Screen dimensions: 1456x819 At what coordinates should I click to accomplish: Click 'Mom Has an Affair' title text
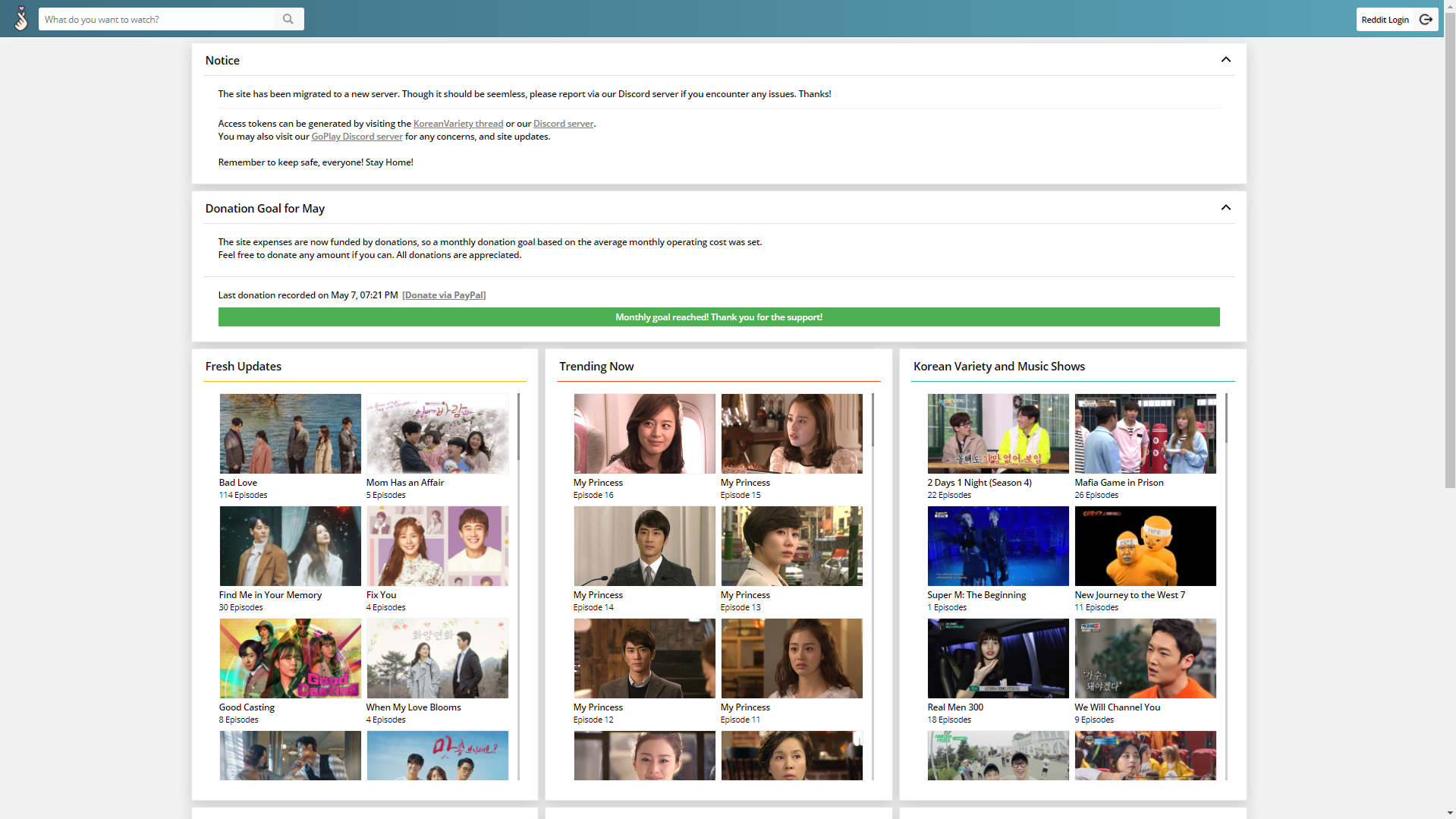pyautogui.click(x=405, y=483)
